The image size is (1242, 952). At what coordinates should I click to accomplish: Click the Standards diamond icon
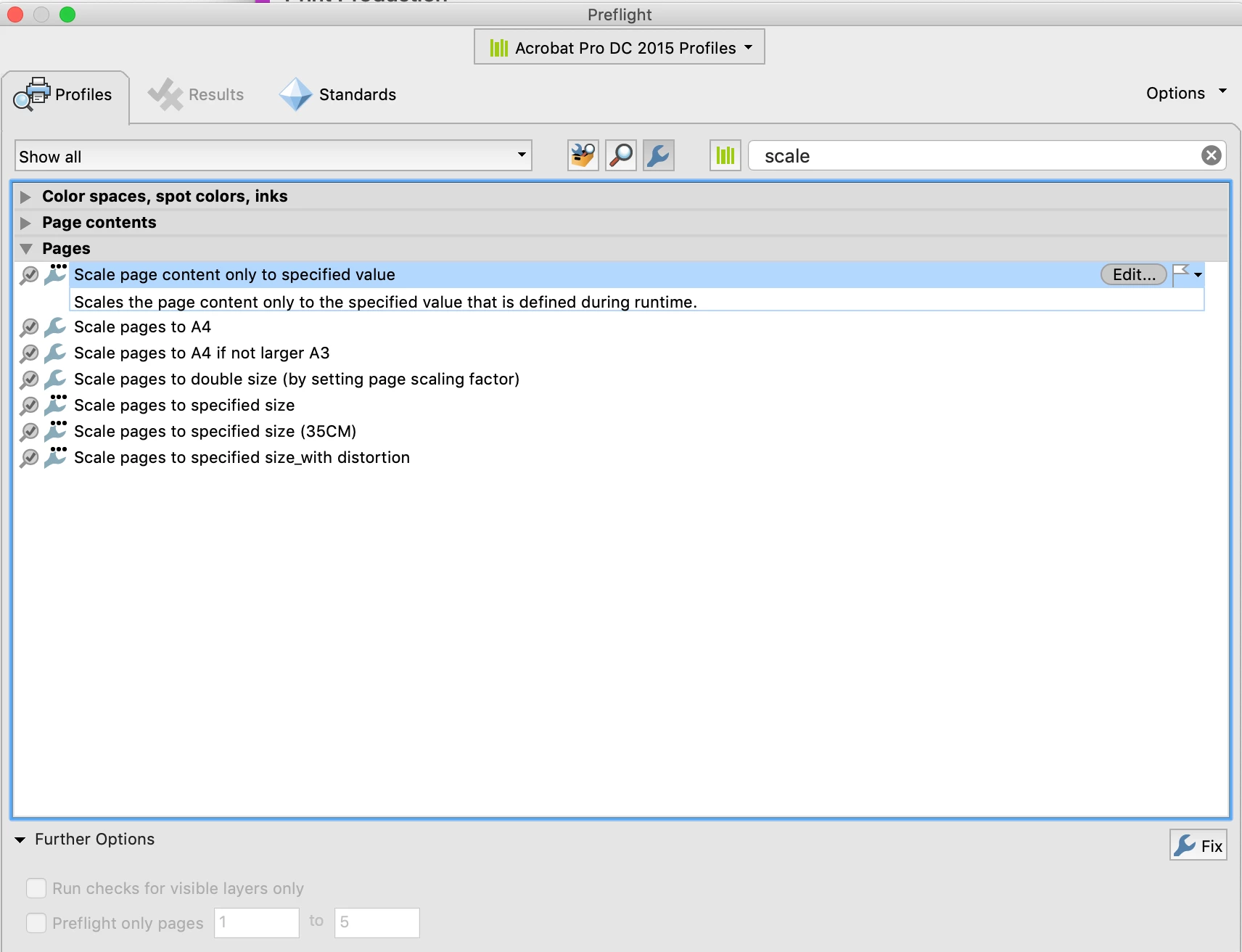tap(296, 94)
